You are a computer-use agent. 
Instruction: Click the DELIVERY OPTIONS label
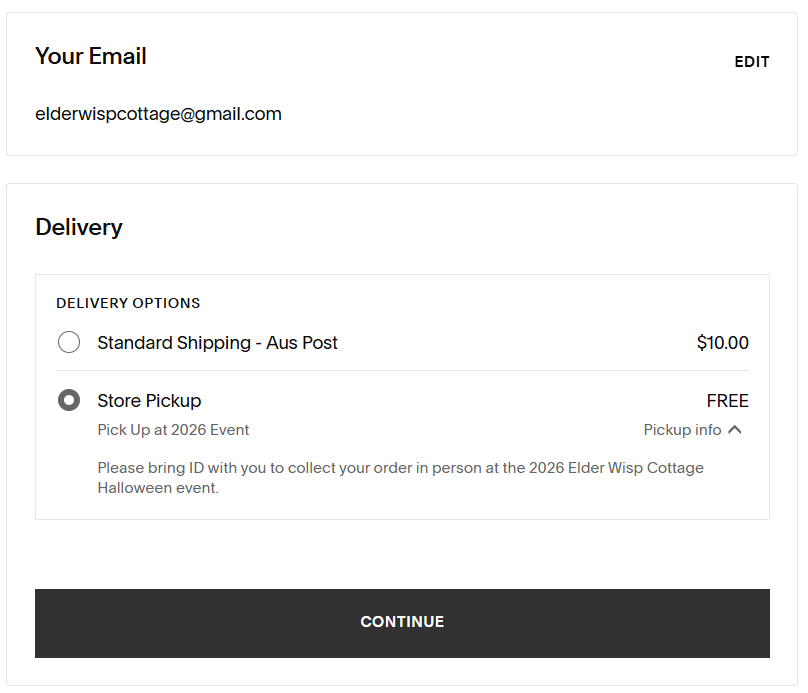pos(128,303)
